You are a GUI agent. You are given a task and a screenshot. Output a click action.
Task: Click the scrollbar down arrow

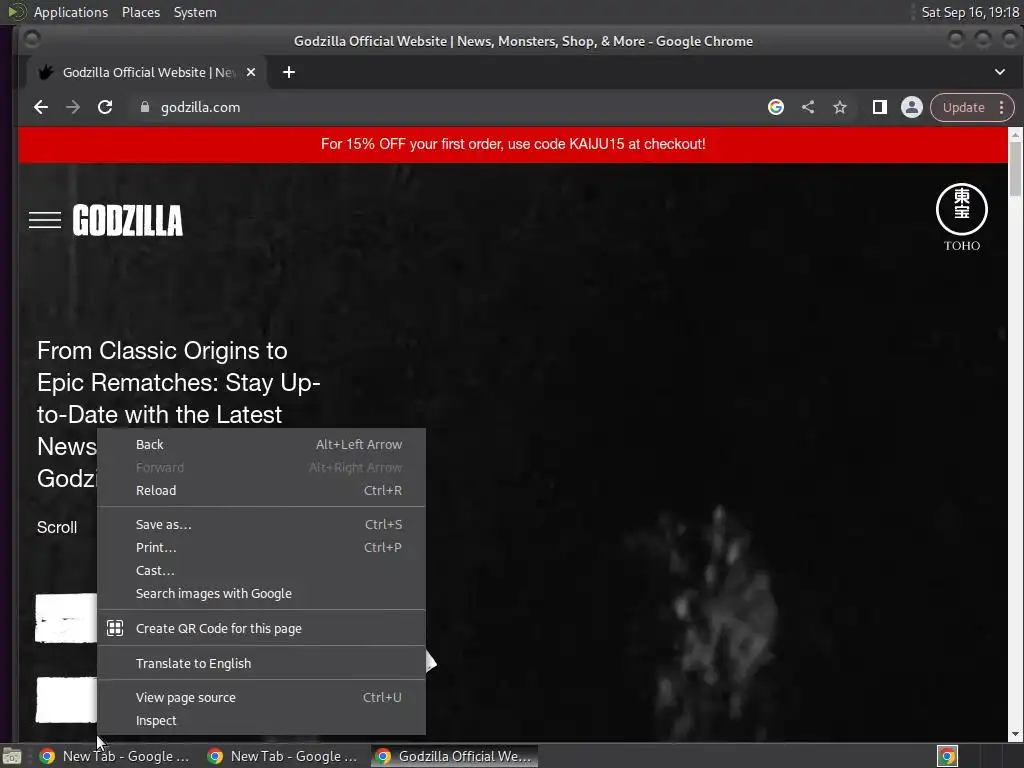click(1015, 734)
